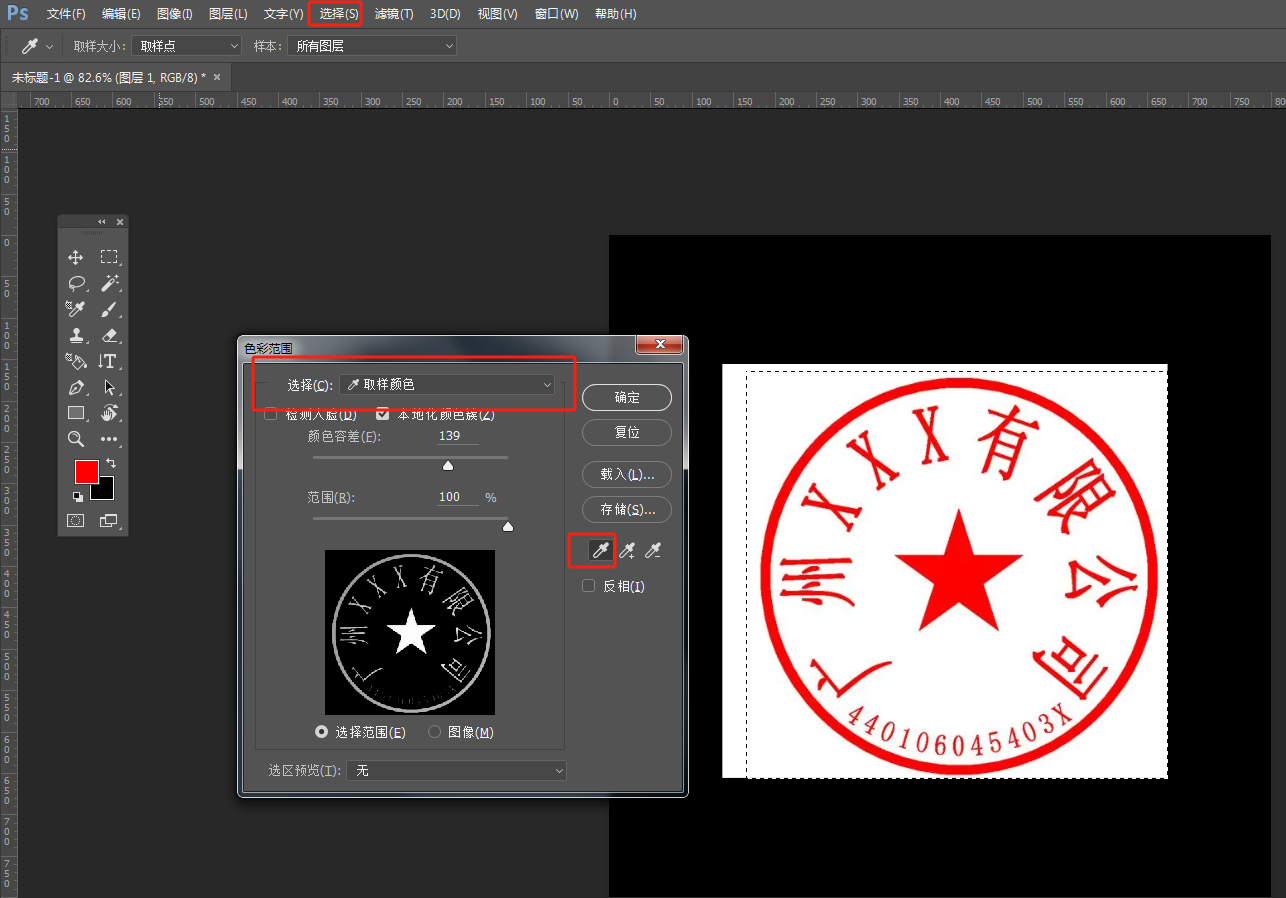
Task: Open the eyedropper tool preset picker arrow
Action: [50, 47]
